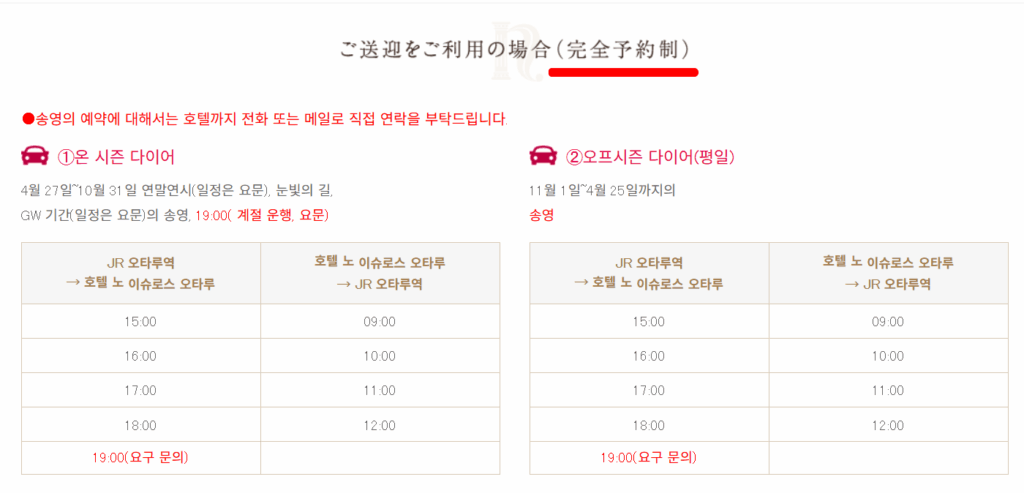The image size is (1024, 493).
Task: Select the 15:00 cell in on-season table
Action: point(140,322)
